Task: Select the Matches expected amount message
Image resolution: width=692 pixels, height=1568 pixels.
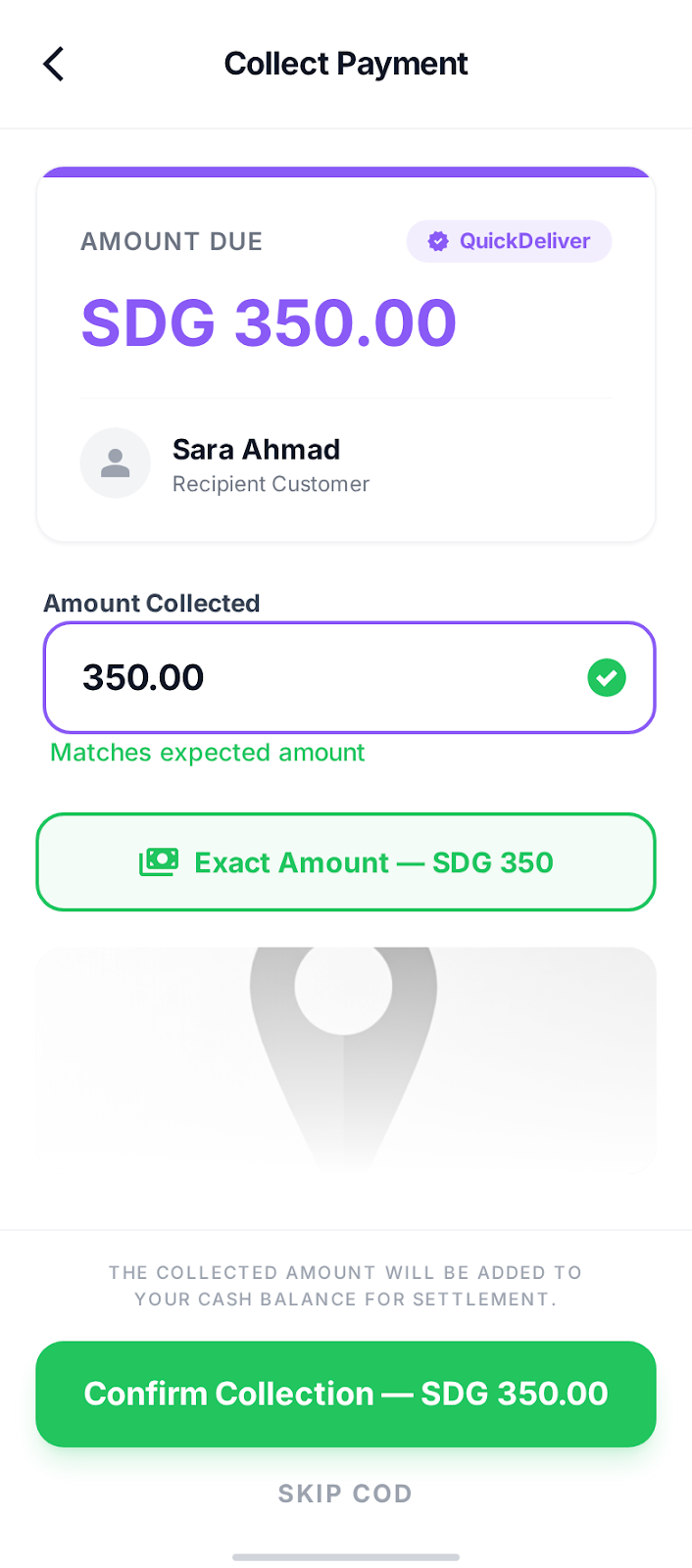Action: 208,753
